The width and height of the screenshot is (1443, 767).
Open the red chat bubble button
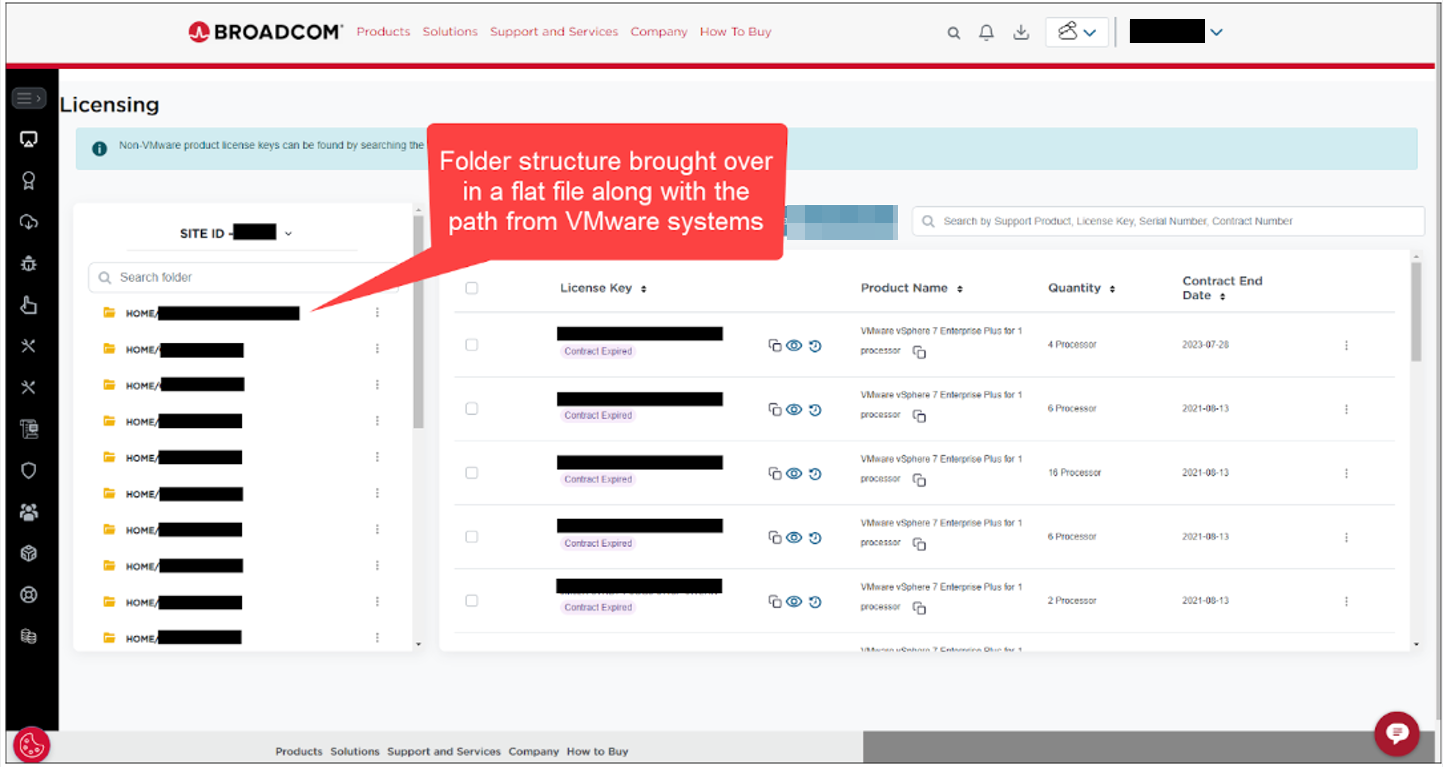tap(1397, 733)
